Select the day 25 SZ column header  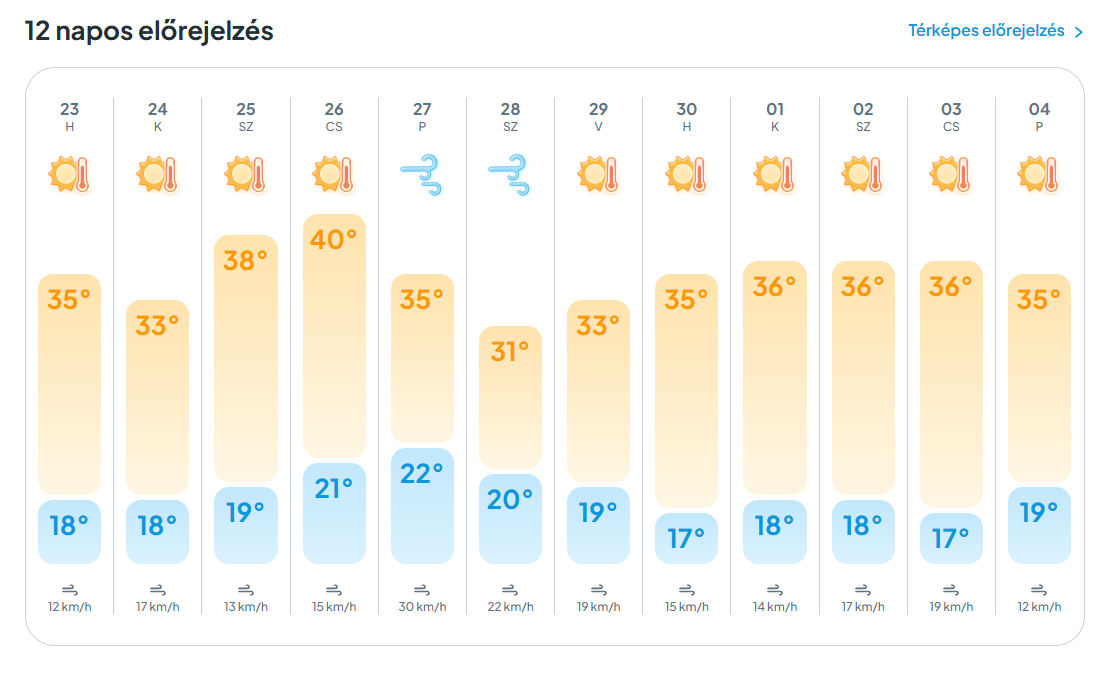tap(246, 117)
